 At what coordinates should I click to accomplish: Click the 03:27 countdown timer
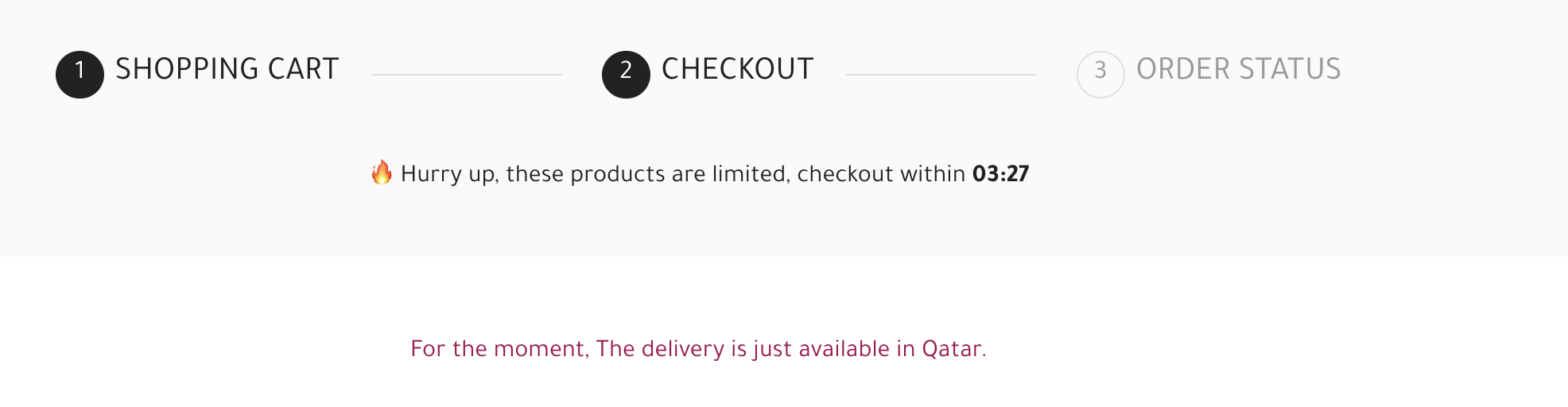pos(1000,173)
